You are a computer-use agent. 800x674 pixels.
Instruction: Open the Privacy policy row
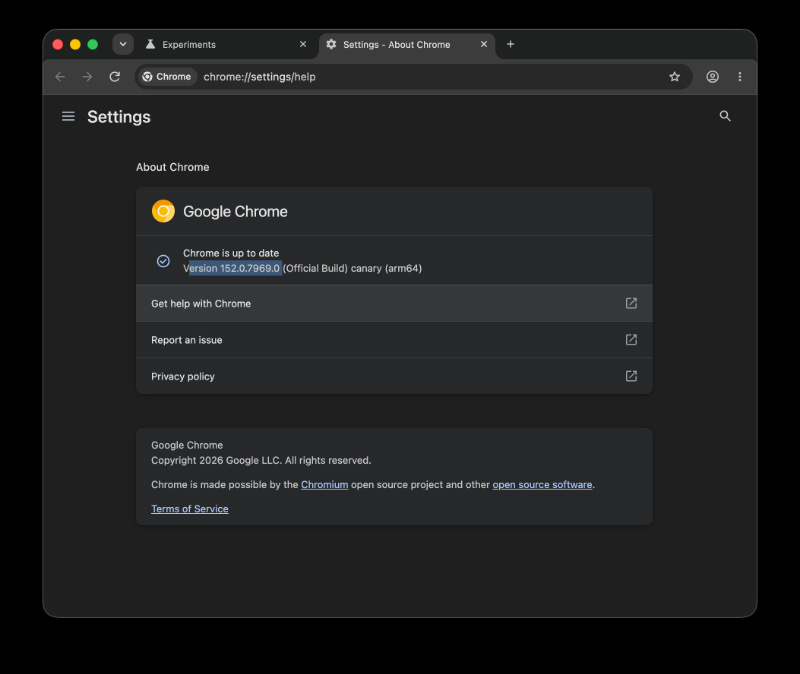click(x=394, y=376)
